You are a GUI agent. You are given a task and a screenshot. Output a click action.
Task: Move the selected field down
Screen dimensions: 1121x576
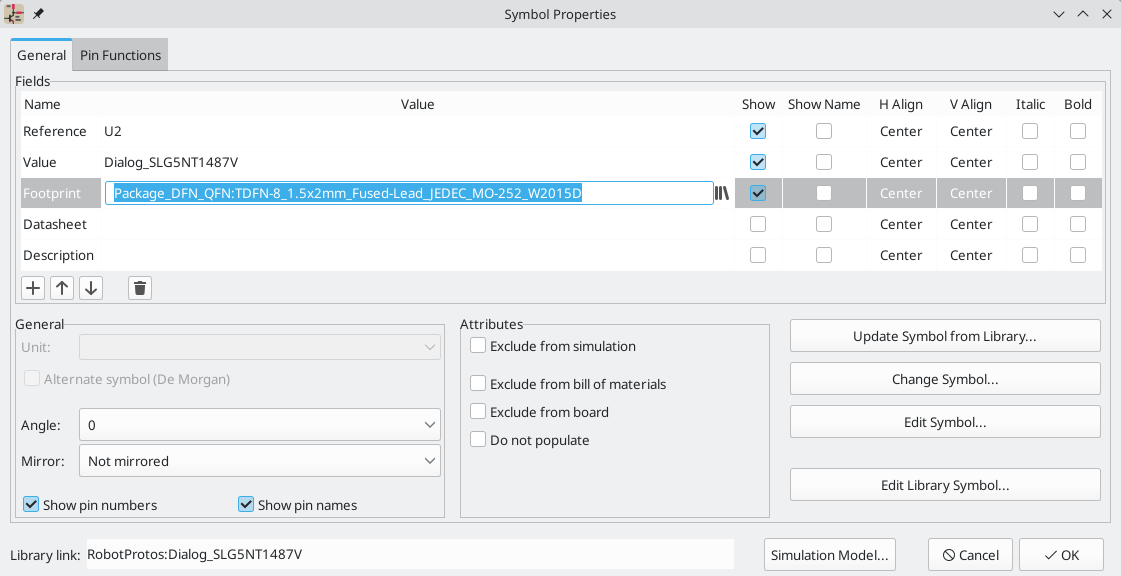pyautogui.click(x=91, y=287)
